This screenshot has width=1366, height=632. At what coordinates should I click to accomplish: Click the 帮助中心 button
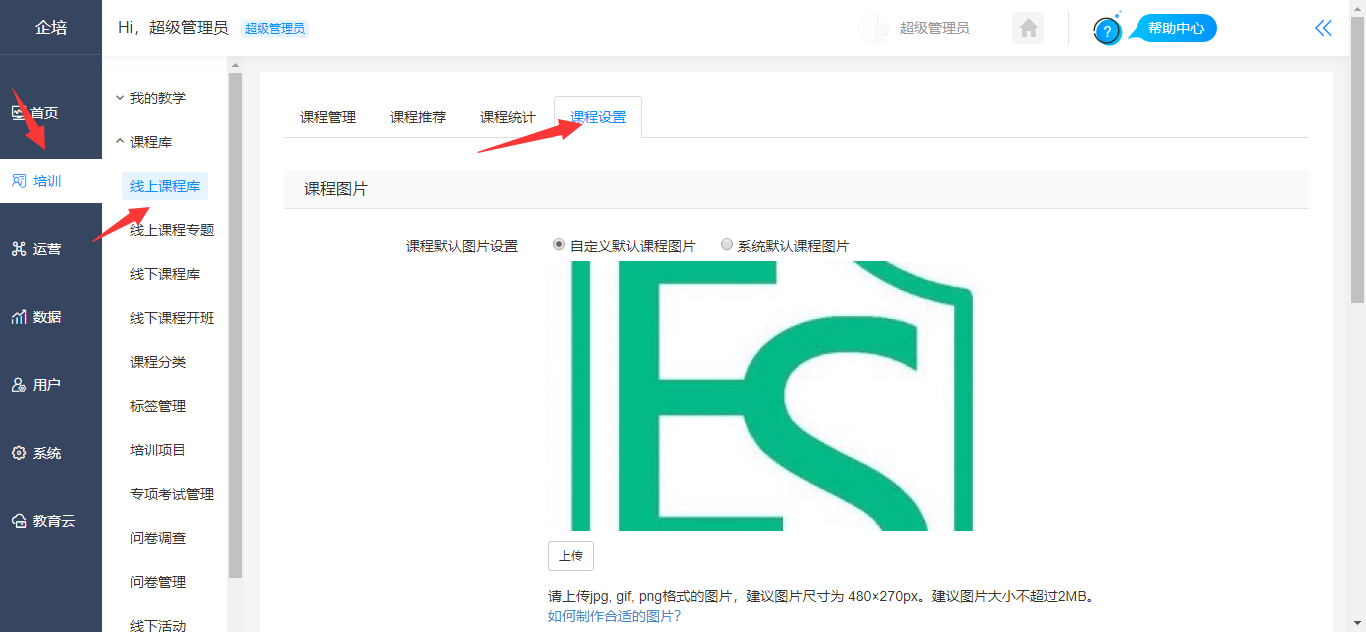tap(1175, 28)
